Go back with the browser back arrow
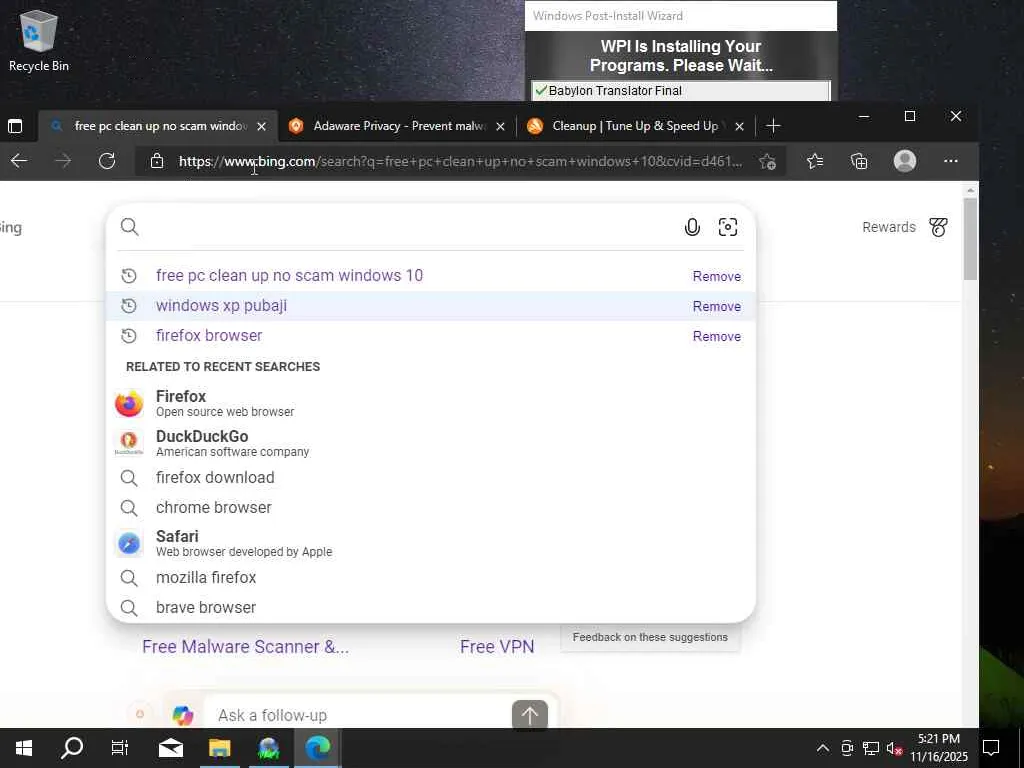Image resolution: width=1024 pixels, height=768 pixels. pos(19,161)
